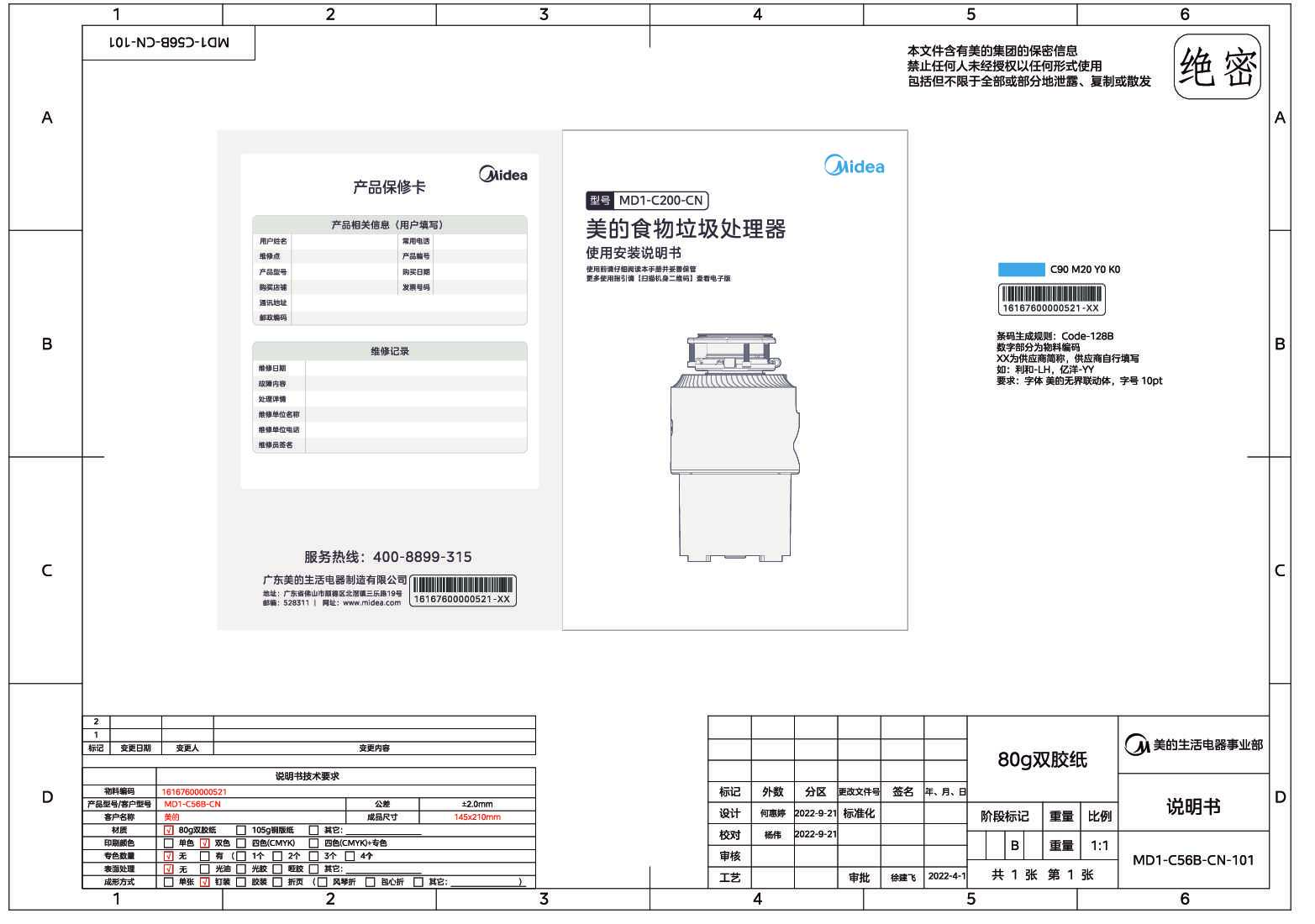Screen dimensions: 1315x924
Task: Click the '变更日期' column header
Action: pyautogui.click(x=135, y=748)
